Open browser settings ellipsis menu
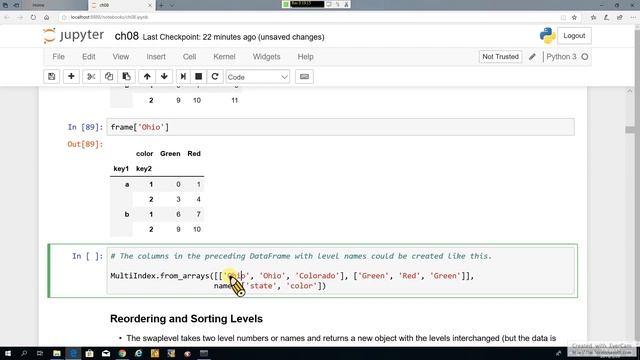This screenshot has width=640, height=360. (633, 17)
